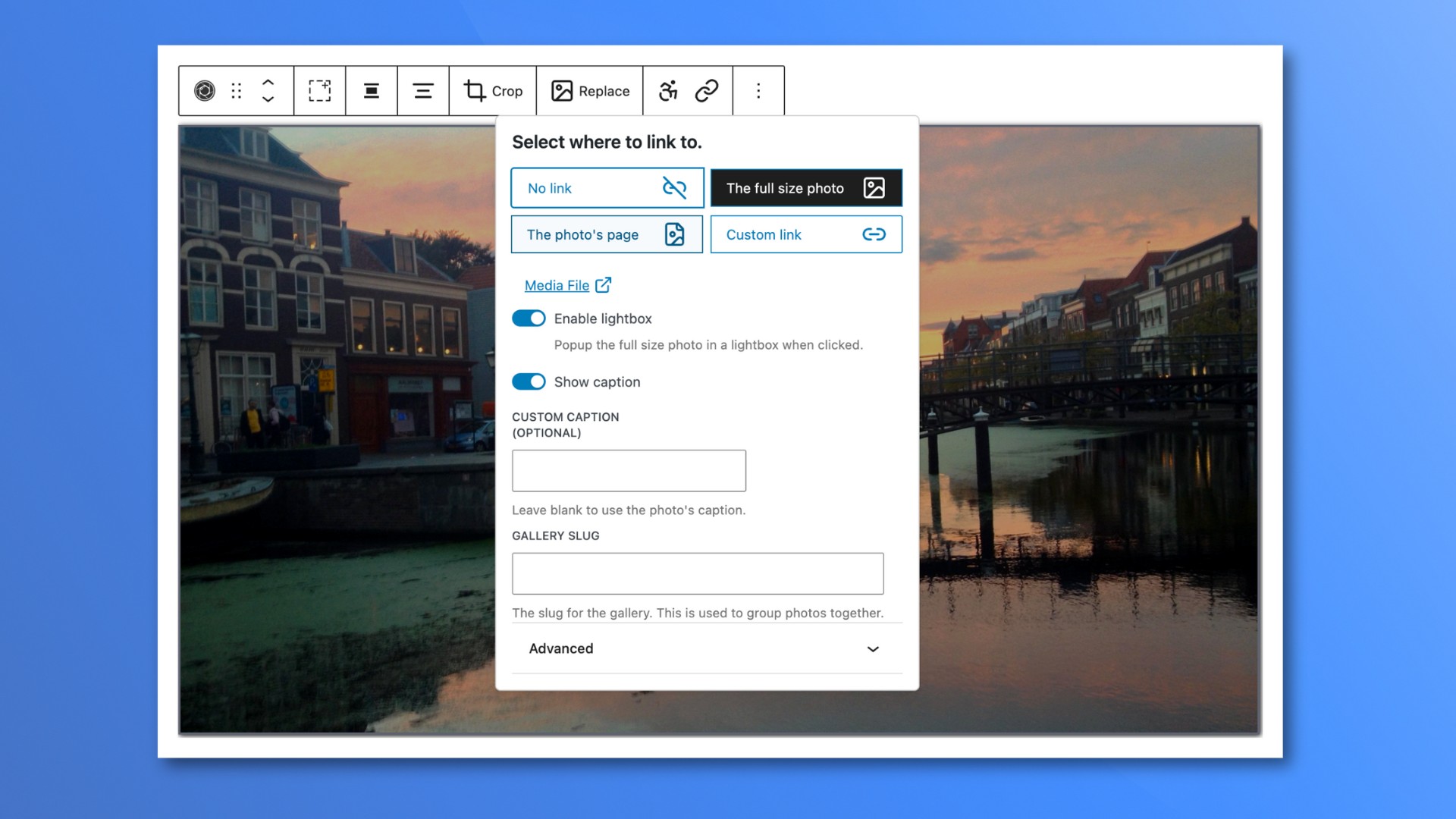Click the accessibility wheelchair icon
1456x819 pixels.
click(668, 91)
